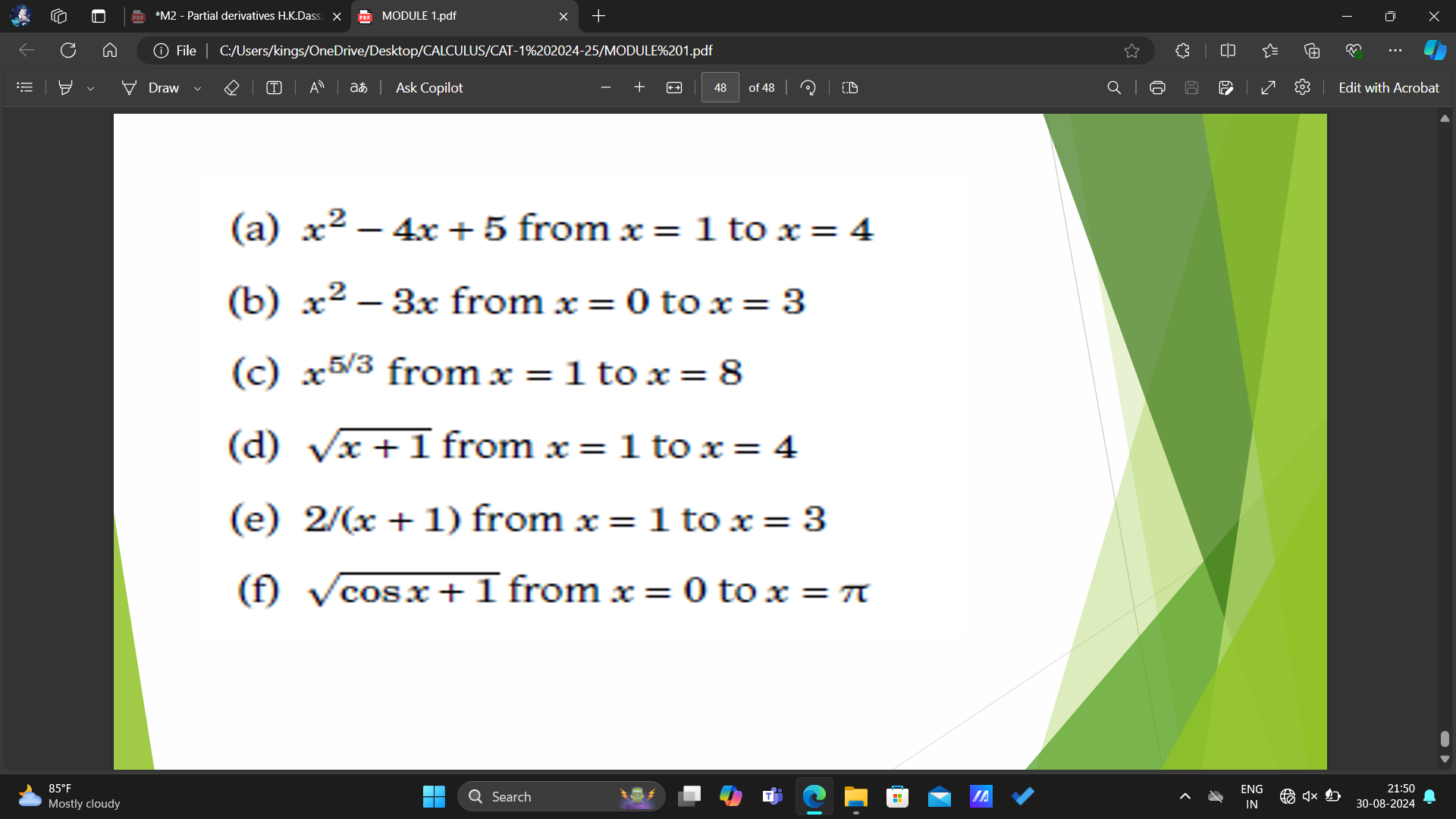Click ENG IN language indicator

click(1251, 796)
